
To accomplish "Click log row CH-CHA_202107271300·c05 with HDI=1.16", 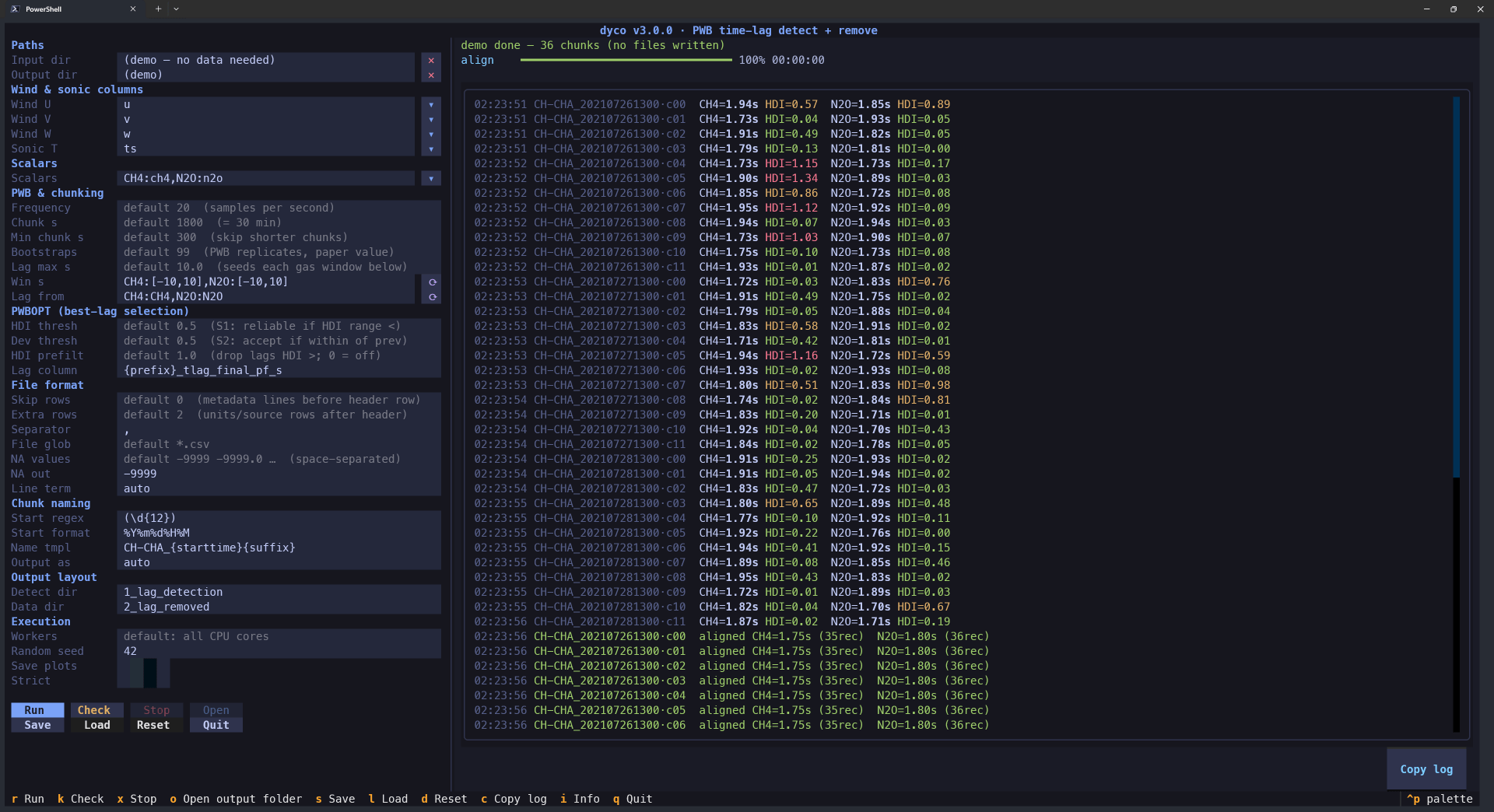I will (x=712, y=355).
